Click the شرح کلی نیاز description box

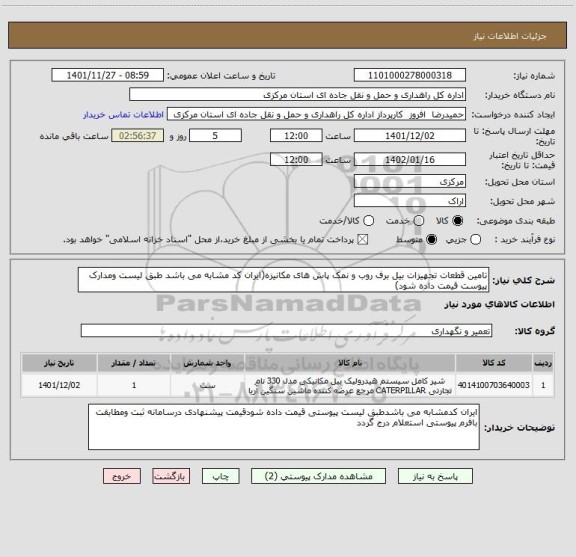click(x=284, y=280)
